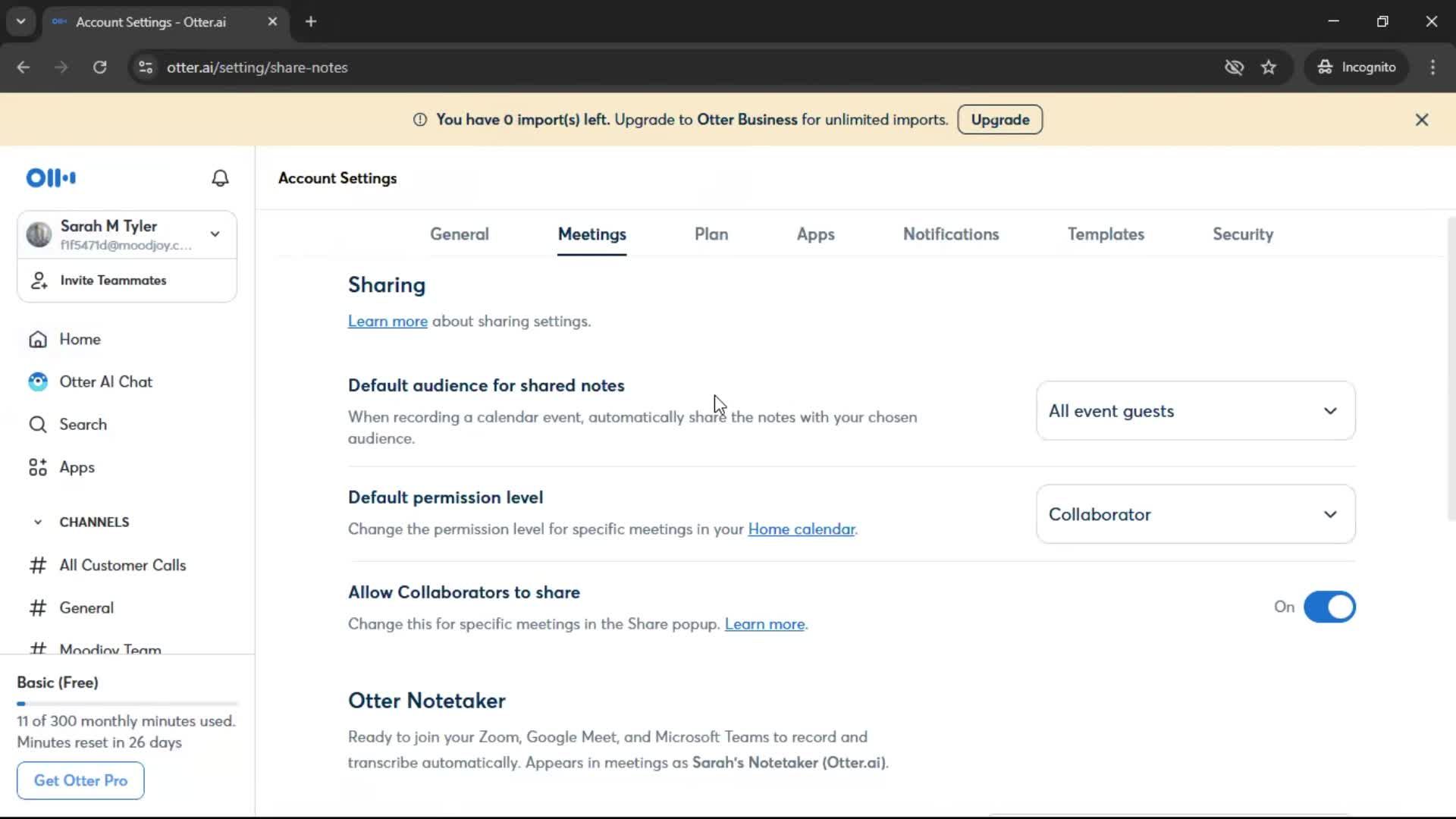Open the Security tab
Viewport: 1456px width, 819px height.
(x=1243, y=234)
